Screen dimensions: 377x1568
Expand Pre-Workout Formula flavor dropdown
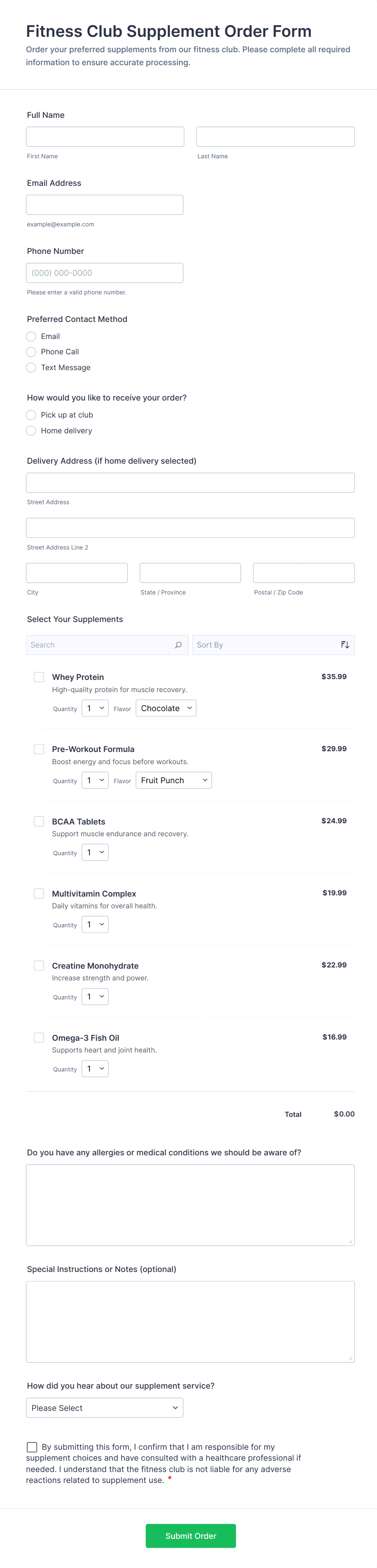coord(174,780)
